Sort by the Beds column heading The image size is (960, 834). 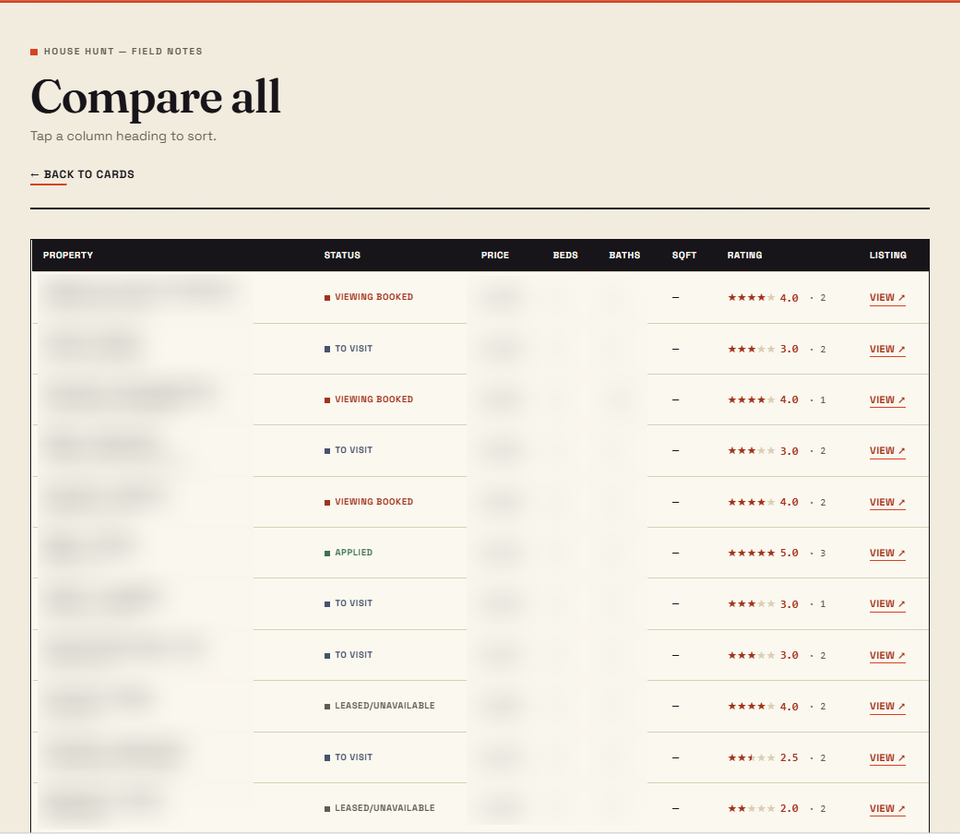coord(565,255)
